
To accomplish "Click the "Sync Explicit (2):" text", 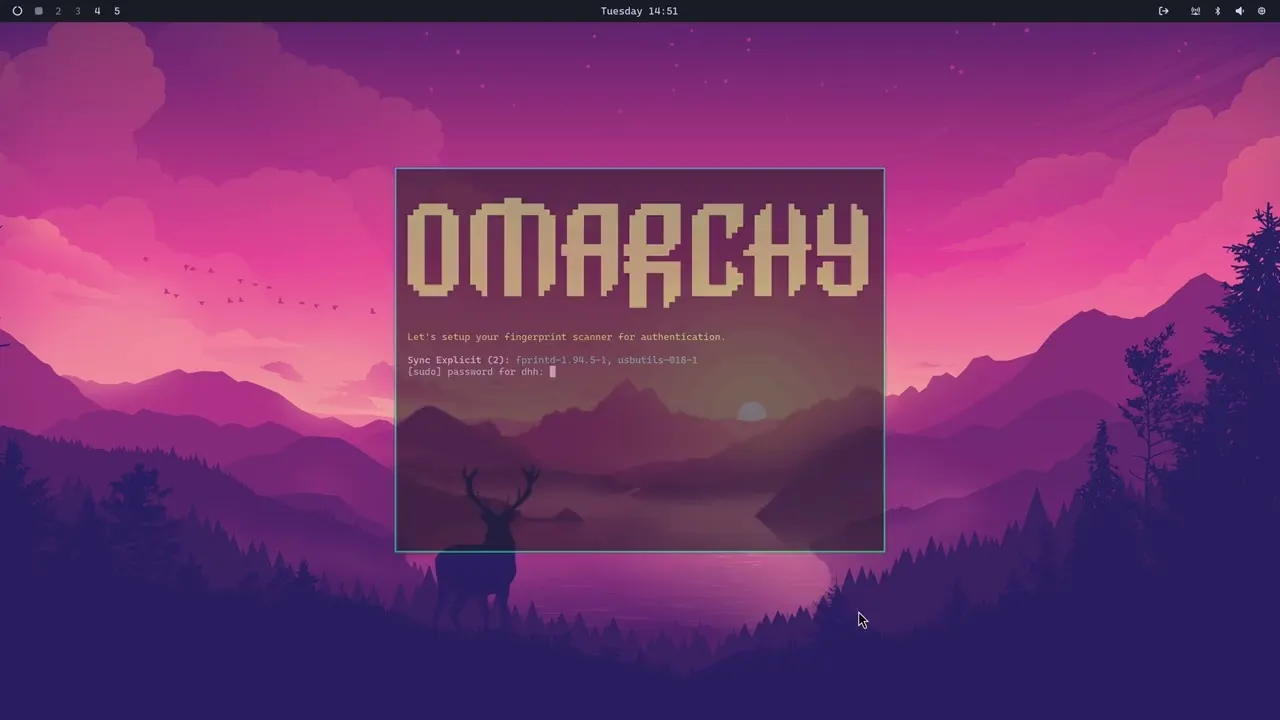I will pos(458,360).
